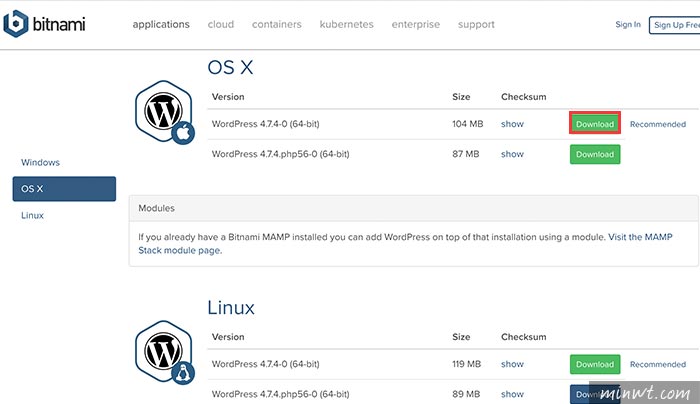The height and width of the screenshot is (404, 700).
Task: Open the support menu item
Action: 476,25
